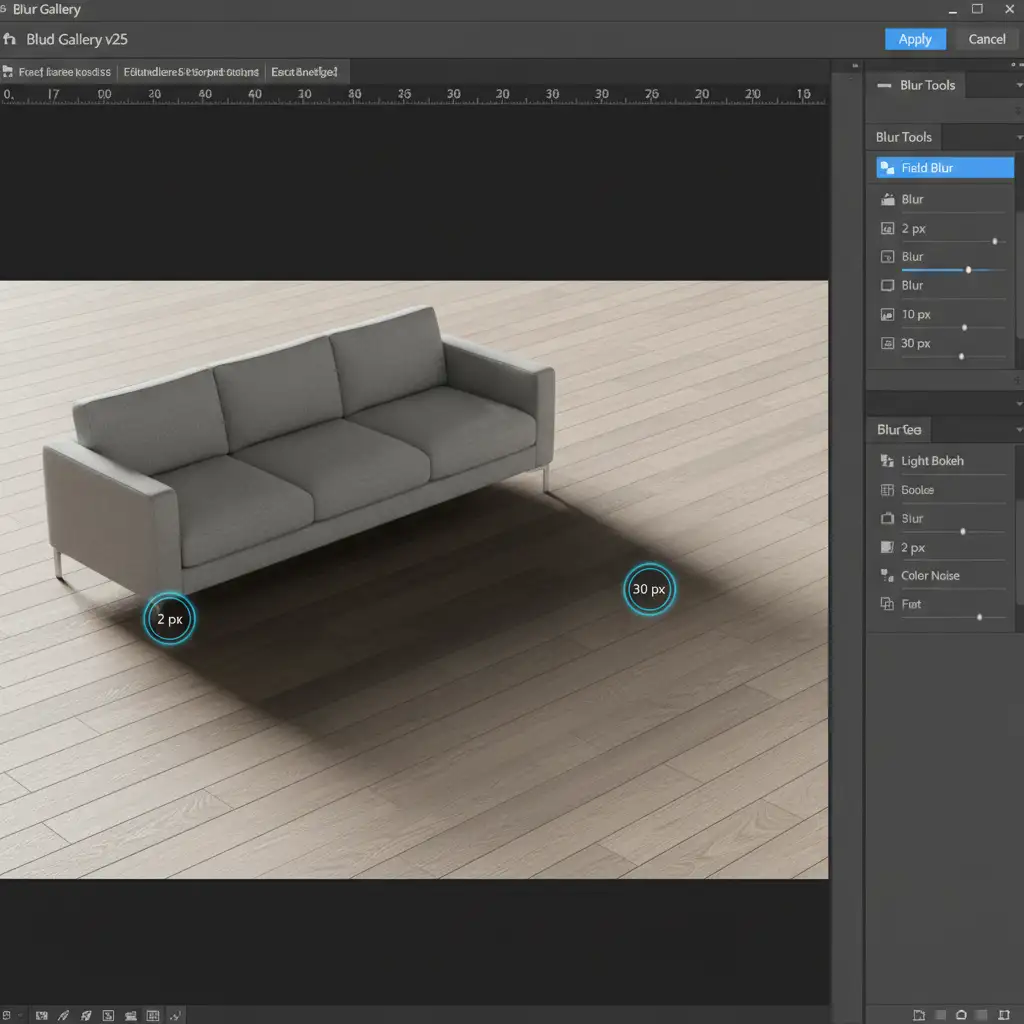Click the Light Bokeh icon
This screenshot has width=1024, height=1024.
pyautogui.click(x=886, y=461)
